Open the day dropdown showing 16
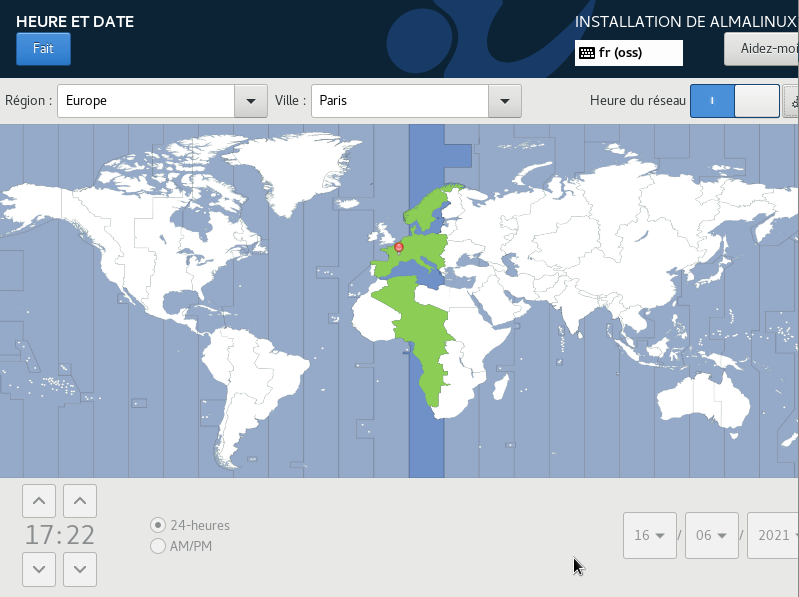 point(648,535)
